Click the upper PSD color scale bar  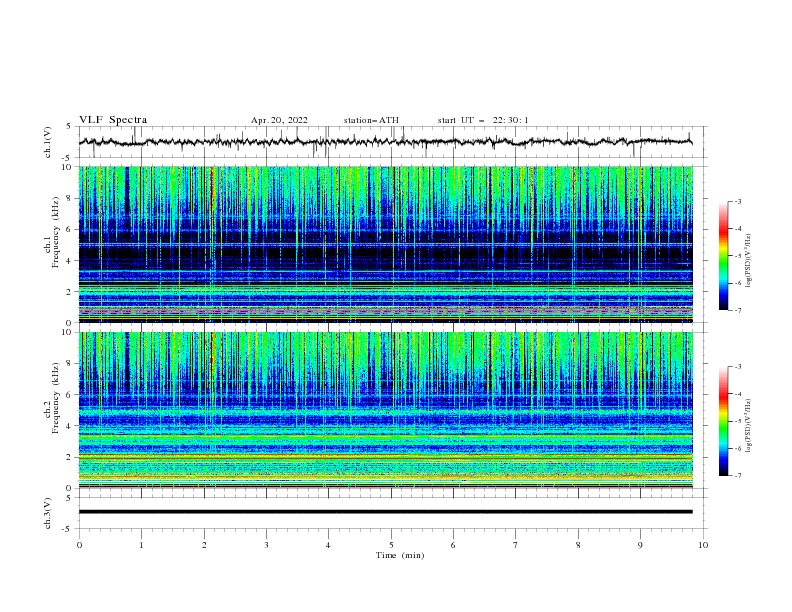[x=723, y=255]
